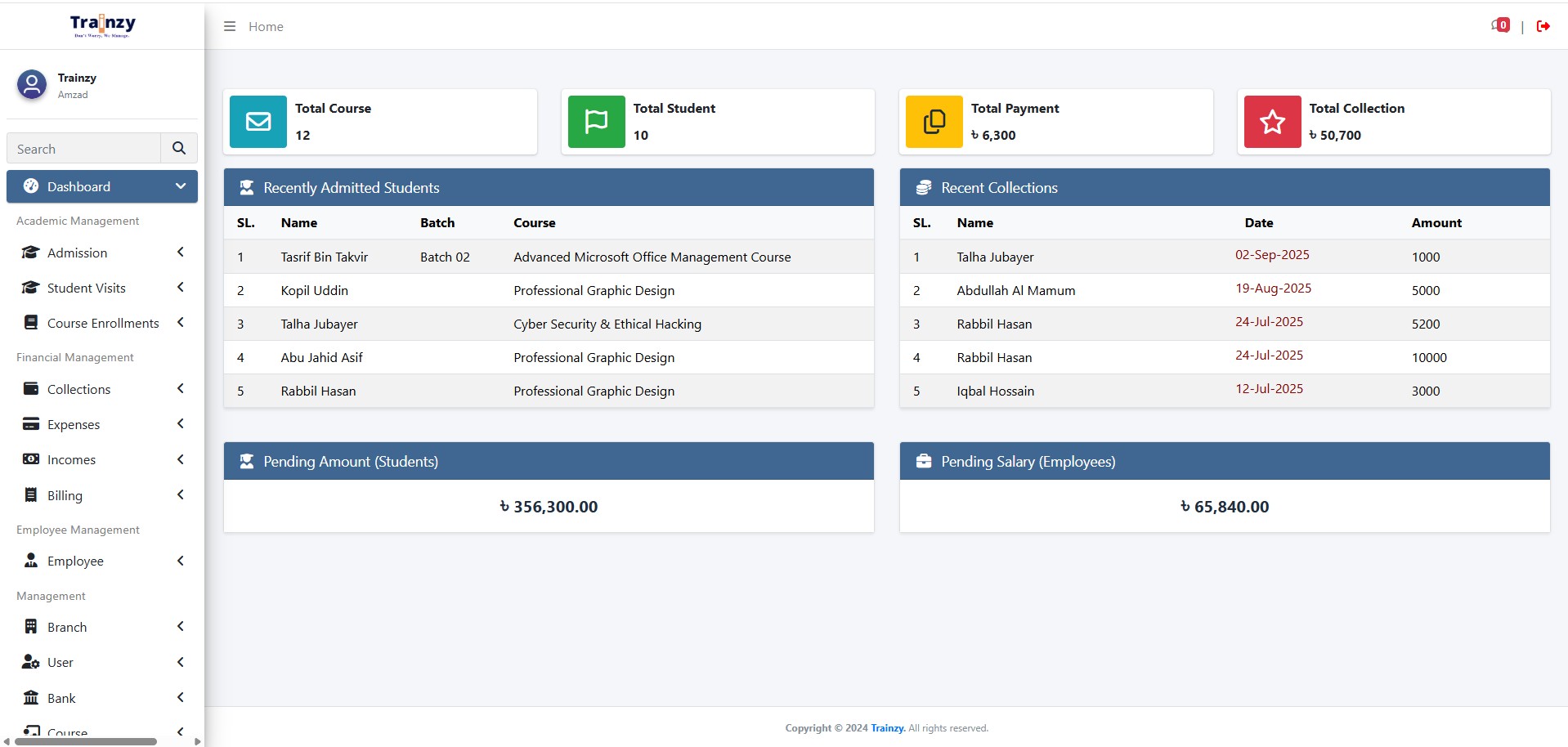
Task: Click the Home breadcrumb link
Action: (266, 26)
